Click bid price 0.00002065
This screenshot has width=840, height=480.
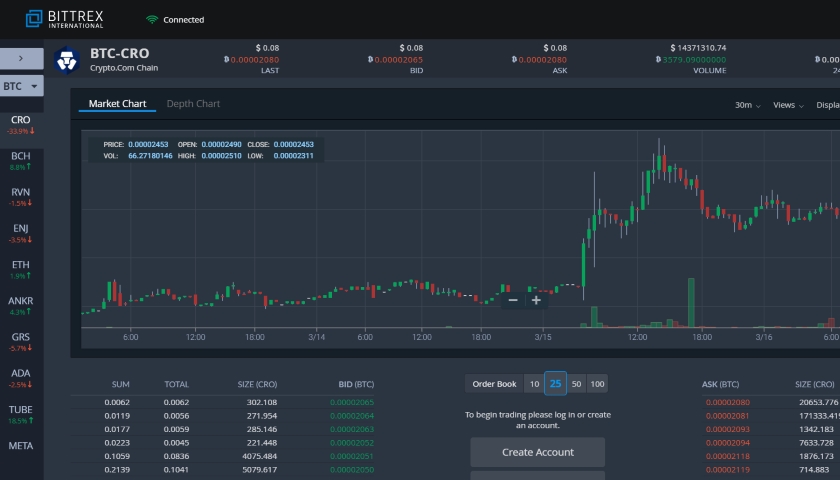coord(352,402)
